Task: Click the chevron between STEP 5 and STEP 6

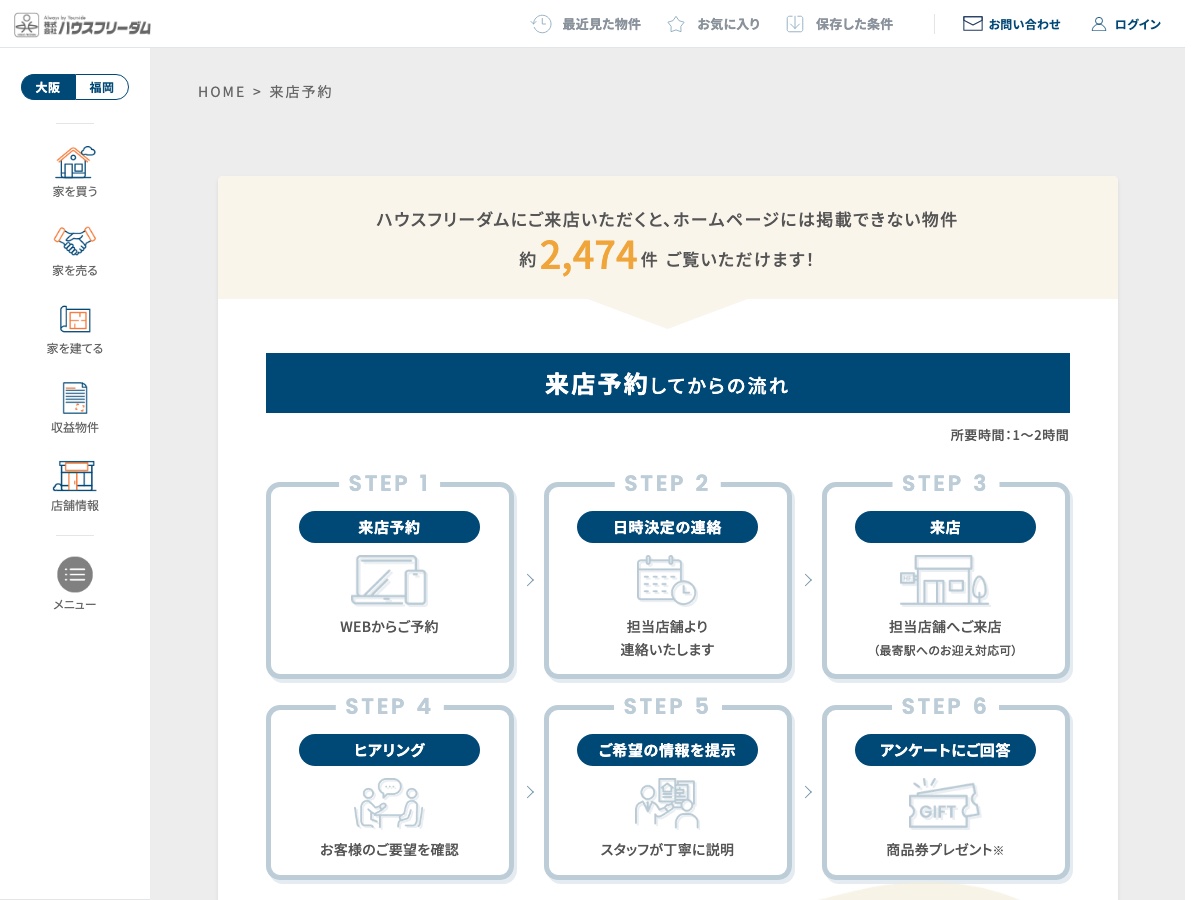Action: click(x=808, y=792)
